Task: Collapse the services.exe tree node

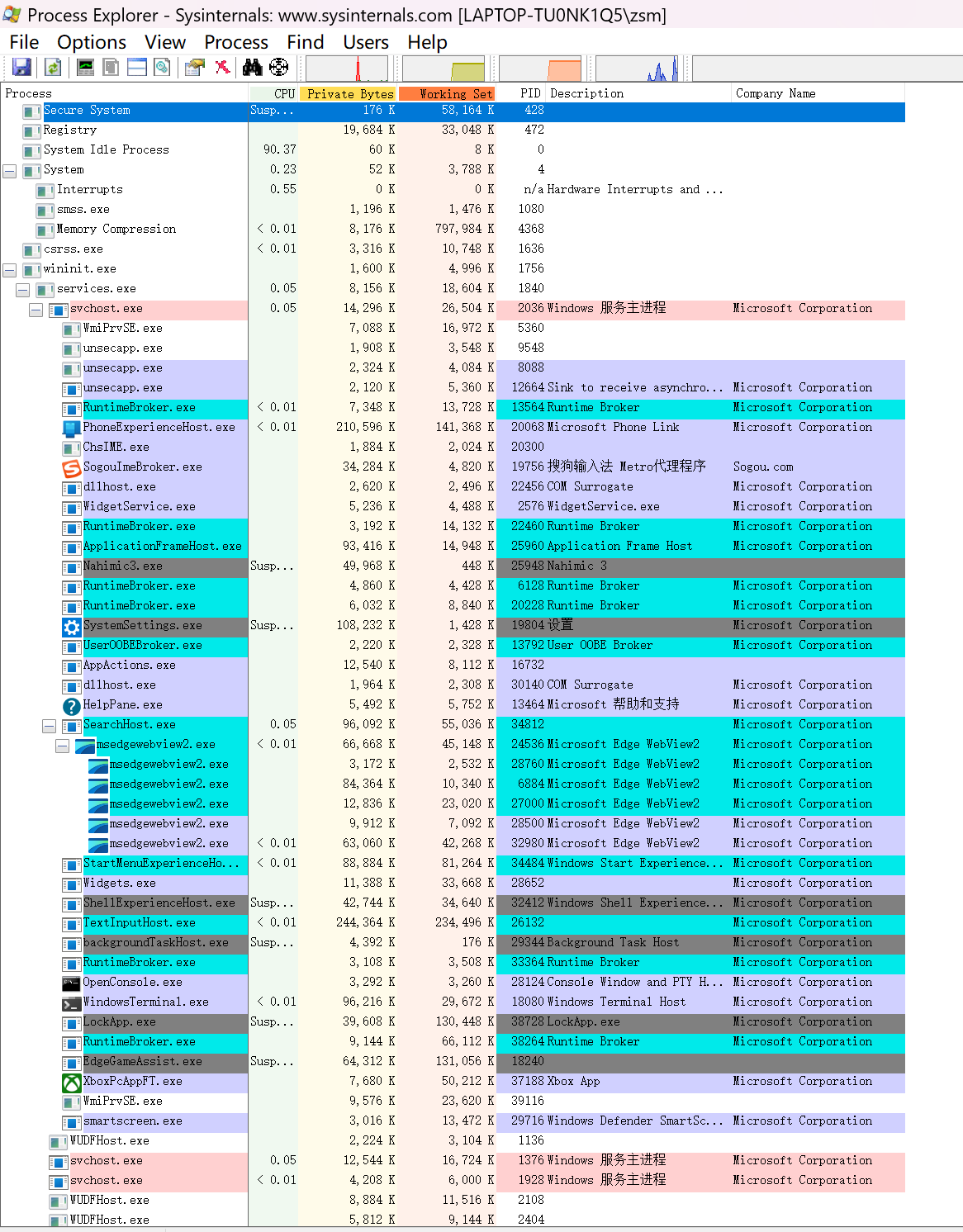Action: 23,290
